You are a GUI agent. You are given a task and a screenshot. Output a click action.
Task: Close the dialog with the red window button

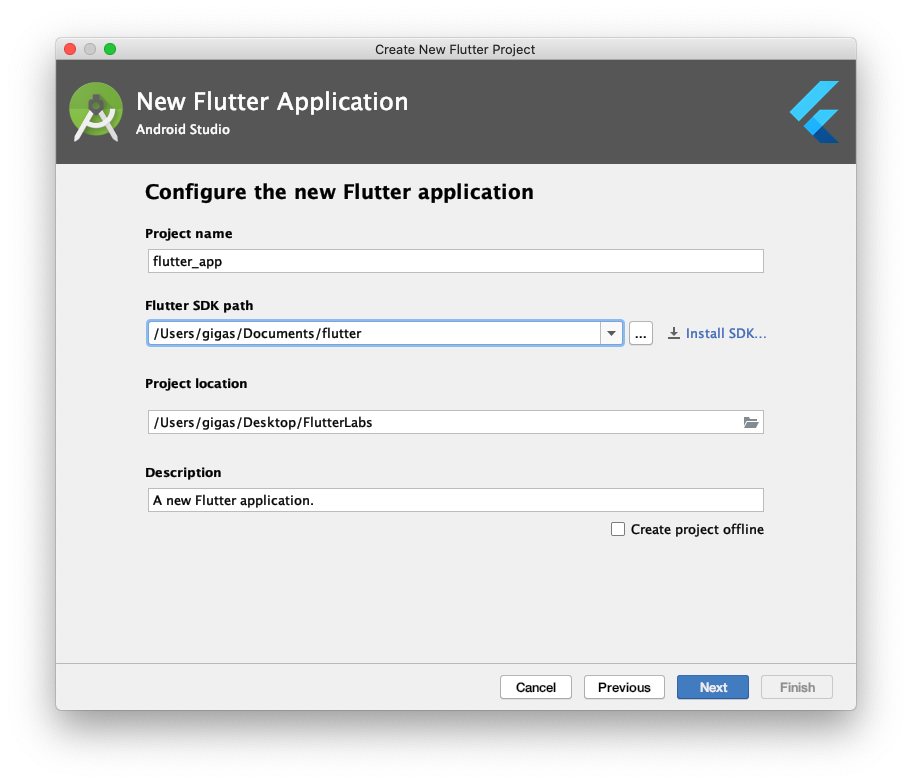coord(70,49)
